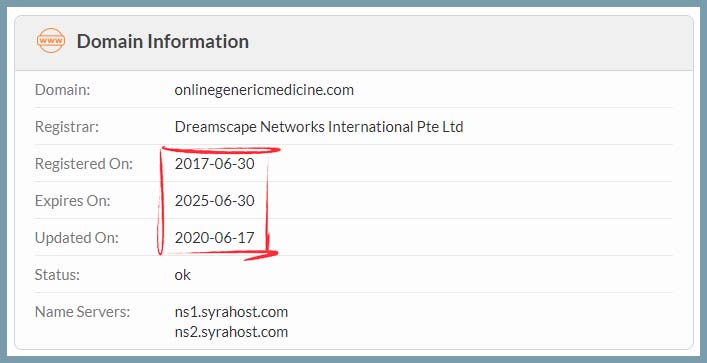Click the Domain: label

coord(63,90)
